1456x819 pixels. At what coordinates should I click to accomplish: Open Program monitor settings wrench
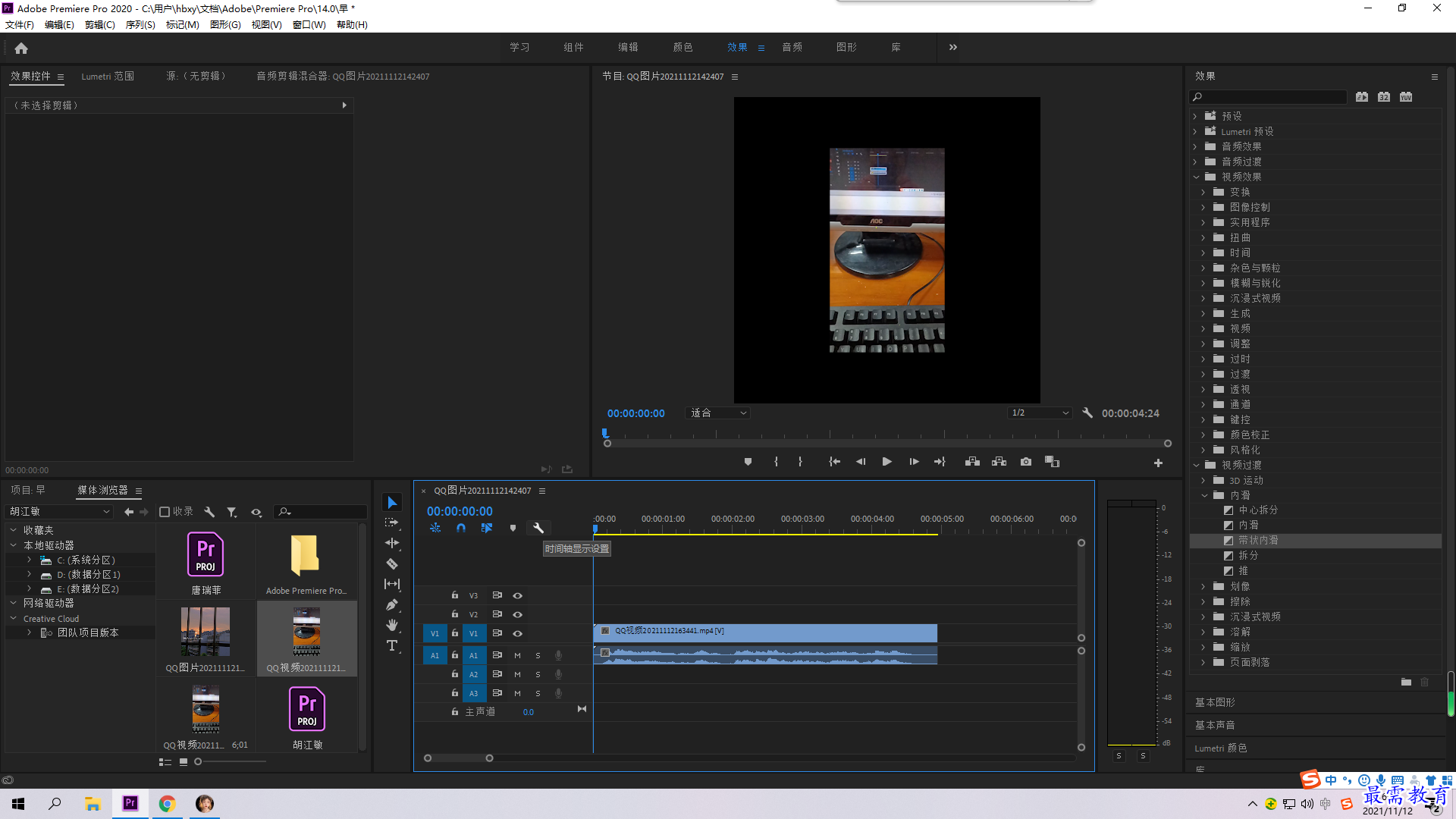point(1087,413)
